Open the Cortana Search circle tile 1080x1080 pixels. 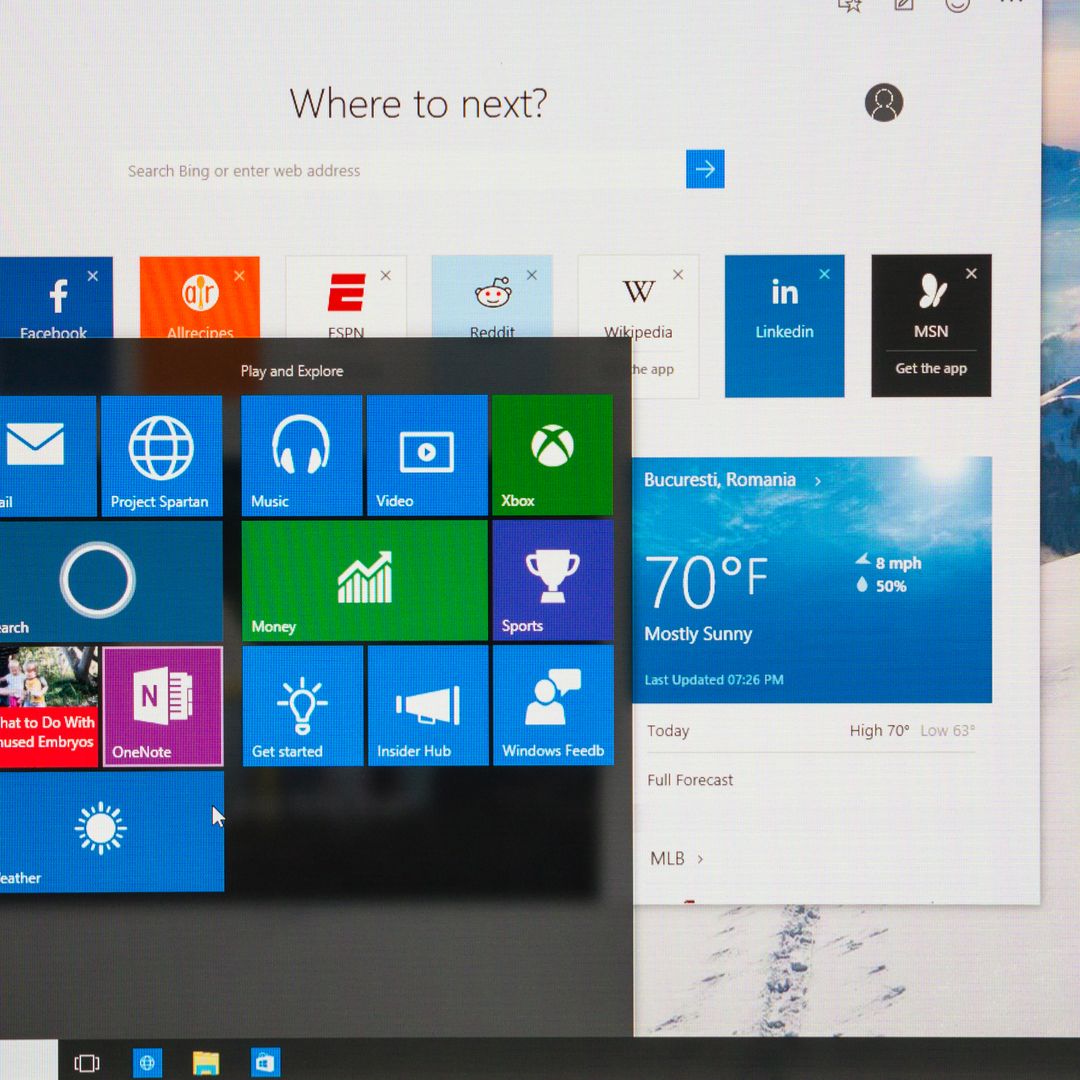(110, 582)
